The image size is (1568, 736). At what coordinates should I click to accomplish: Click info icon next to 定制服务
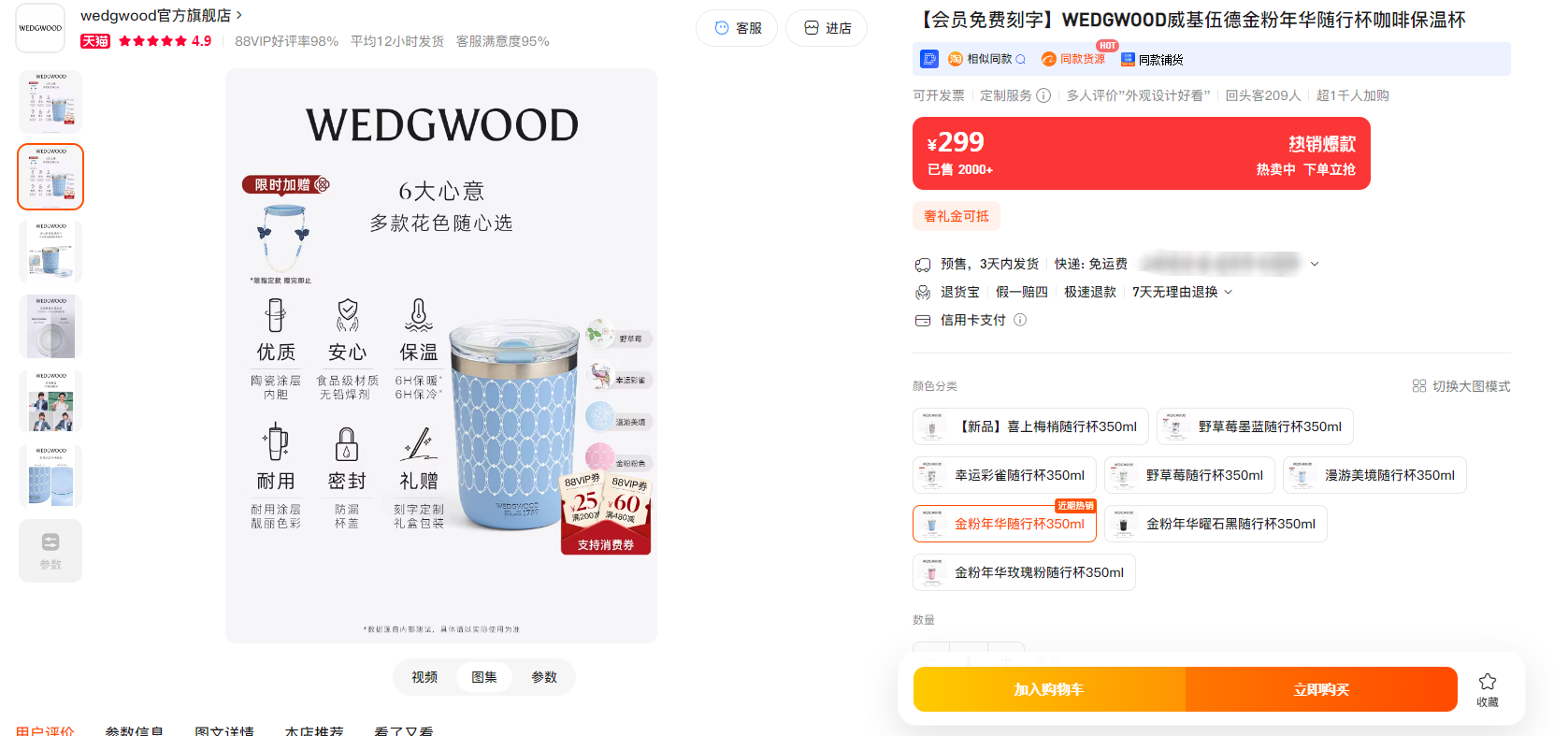click(x=1043, y=95)
